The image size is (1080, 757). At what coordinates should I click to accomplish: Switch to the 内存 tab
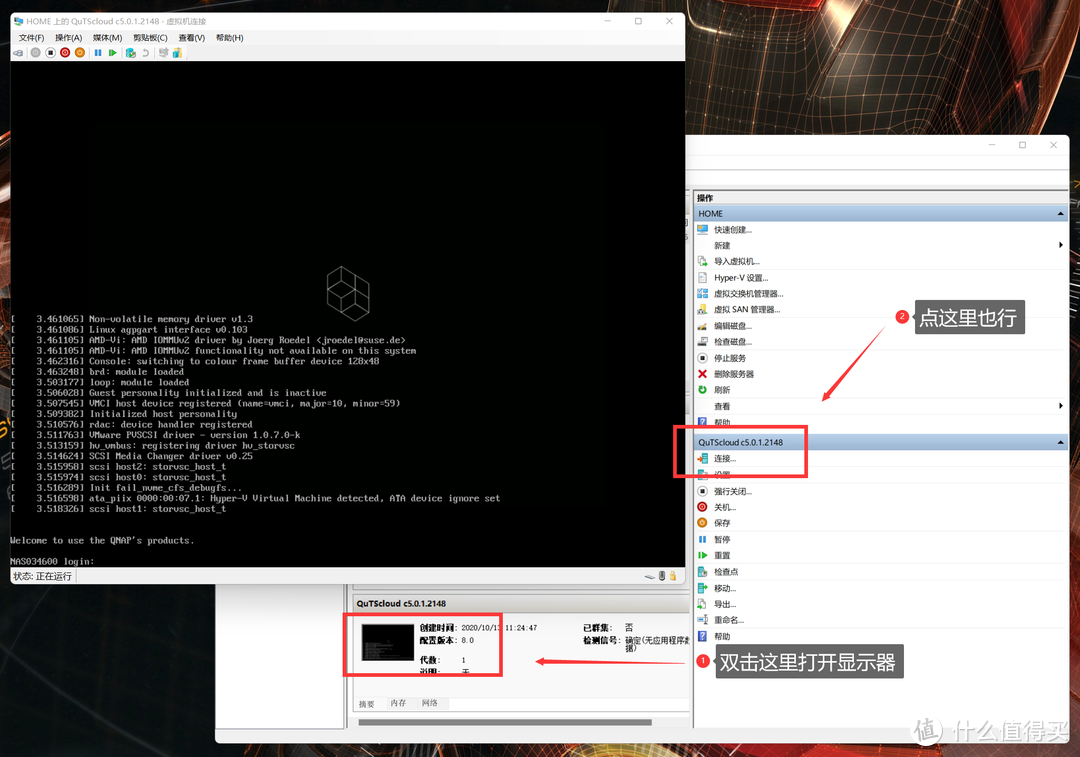[398, 703]
